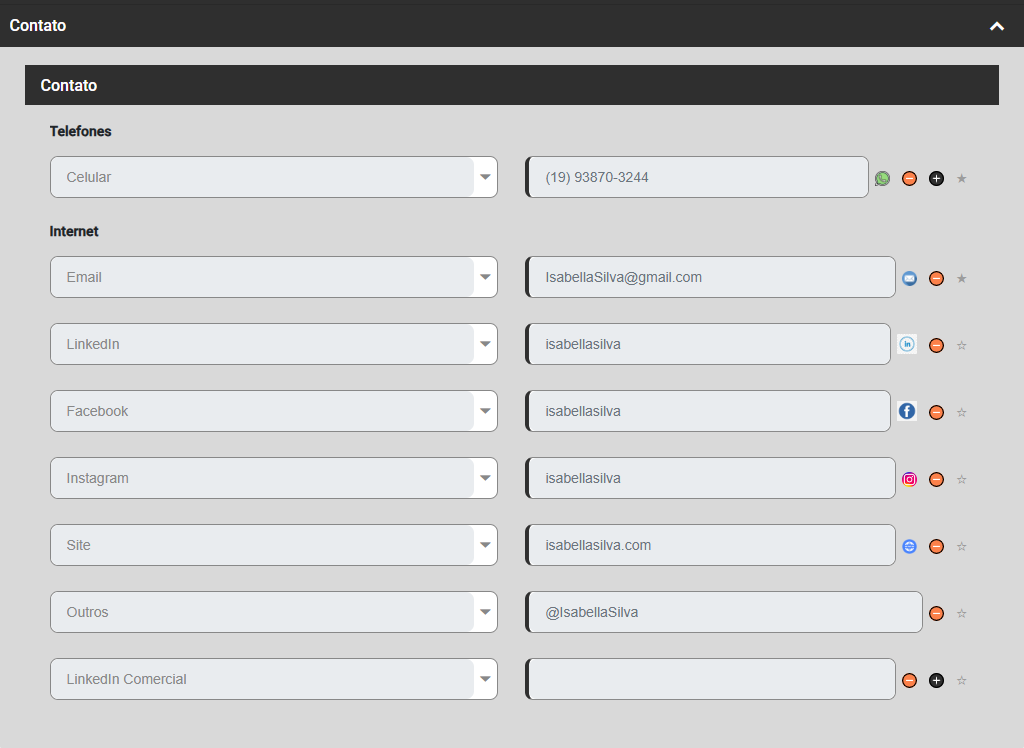Remove the Site row

coord(936,546)
